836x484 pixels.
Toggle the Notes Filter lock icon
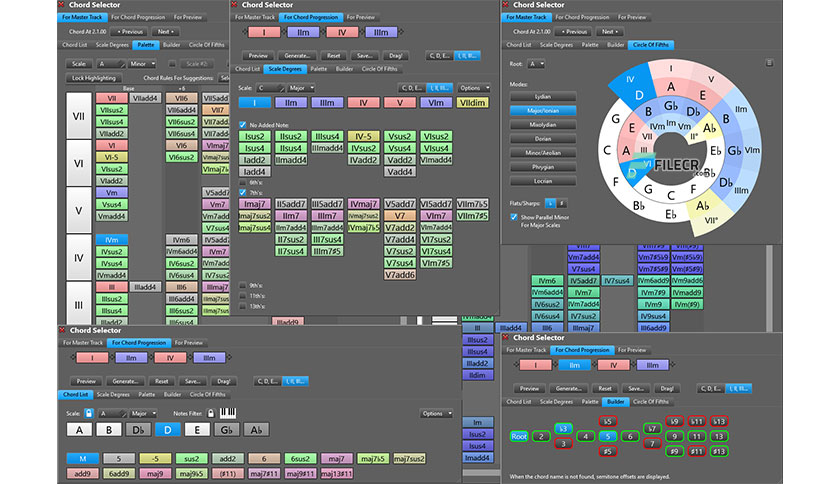tap(211, 413)
